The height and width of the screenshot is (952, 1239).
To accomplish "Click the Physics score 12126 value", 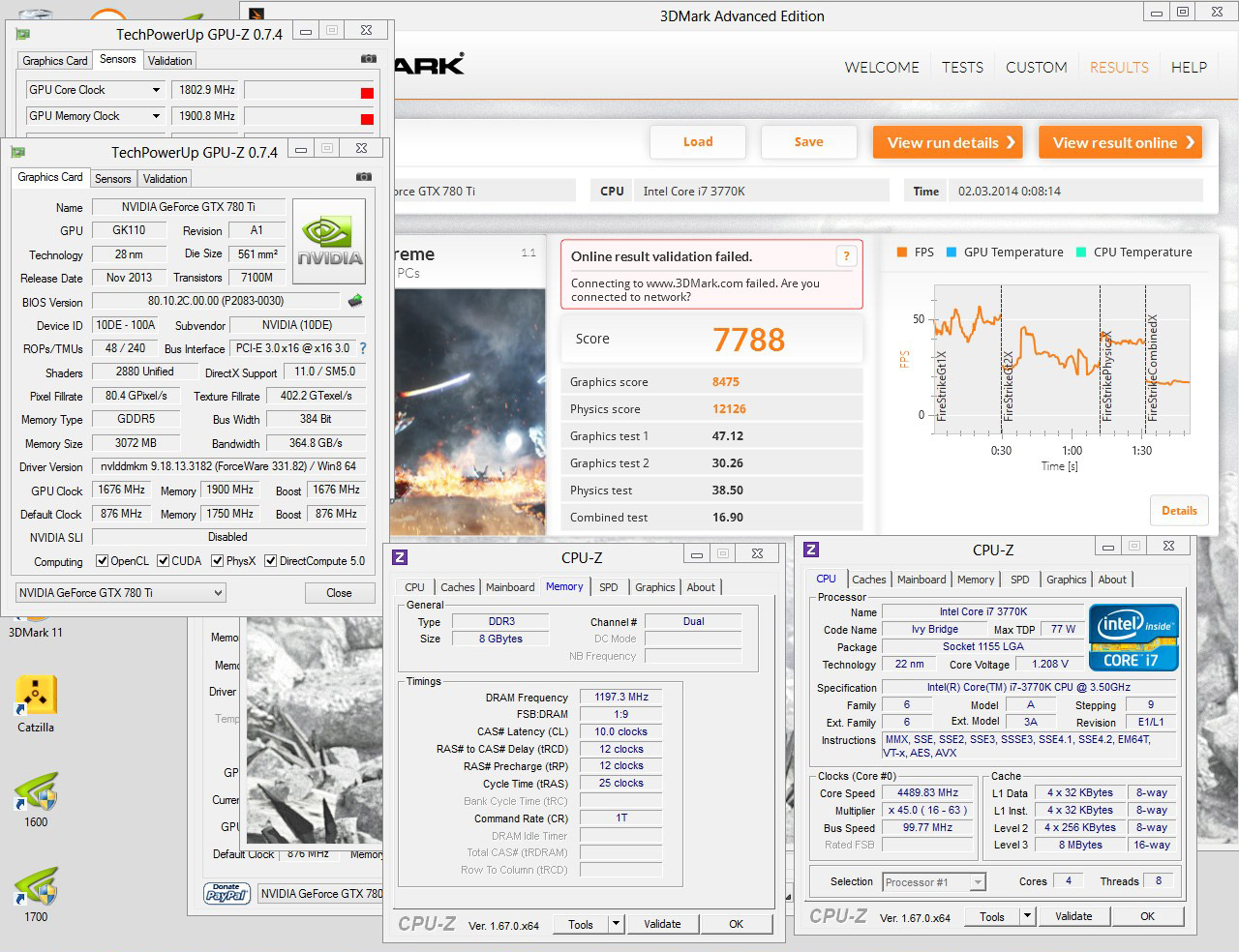I will click(729, 409).
